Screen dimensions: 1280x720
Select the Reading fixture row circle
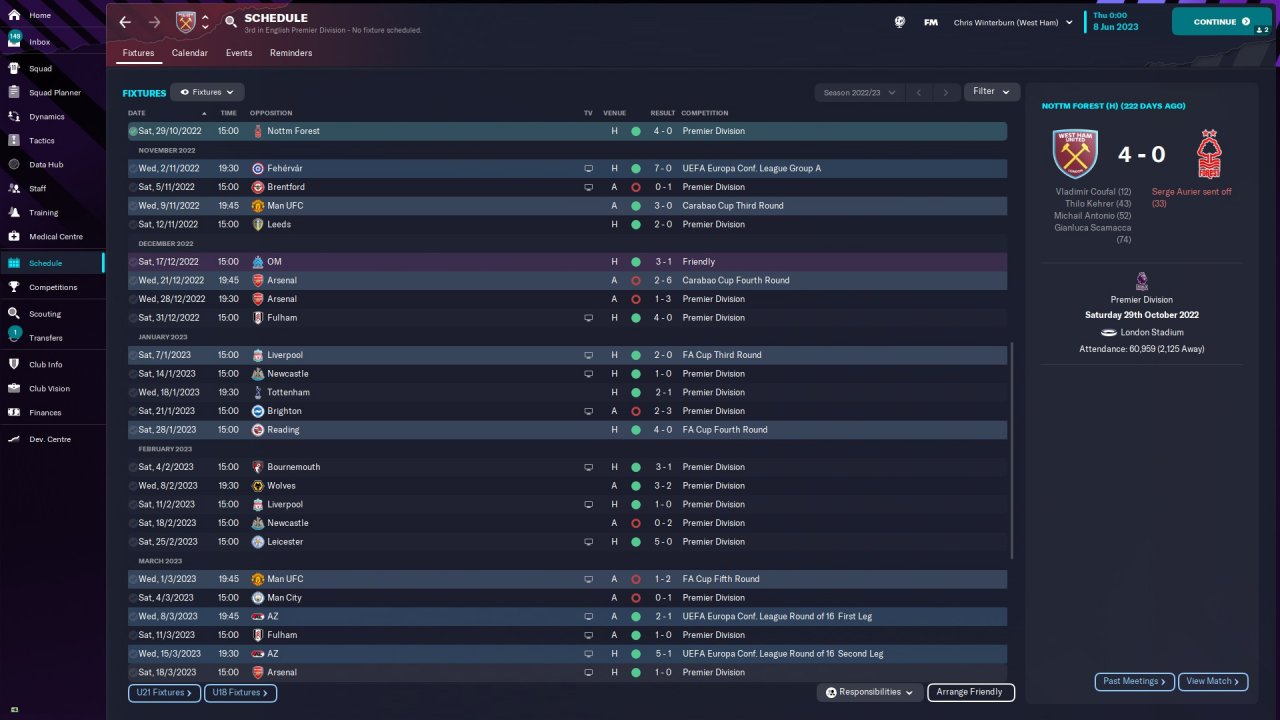(133, 430)
